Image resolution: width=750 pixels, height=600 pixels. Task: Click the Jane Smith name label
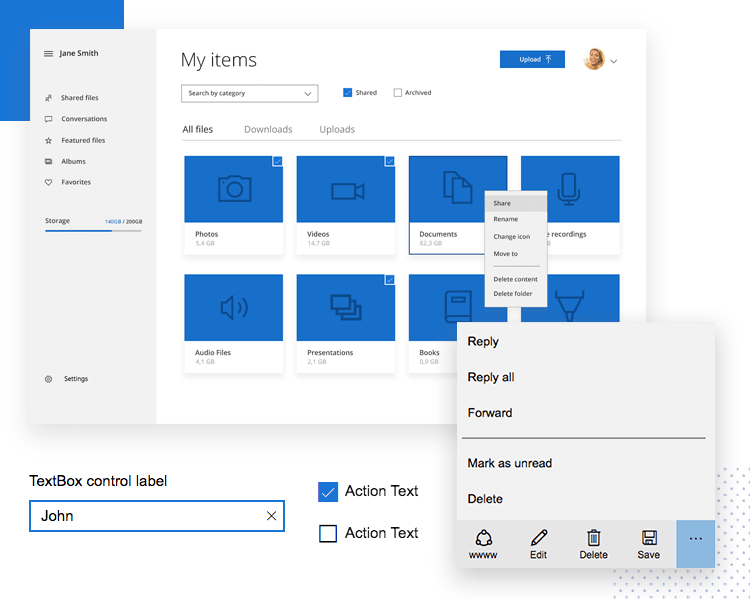tap(79, 53)
